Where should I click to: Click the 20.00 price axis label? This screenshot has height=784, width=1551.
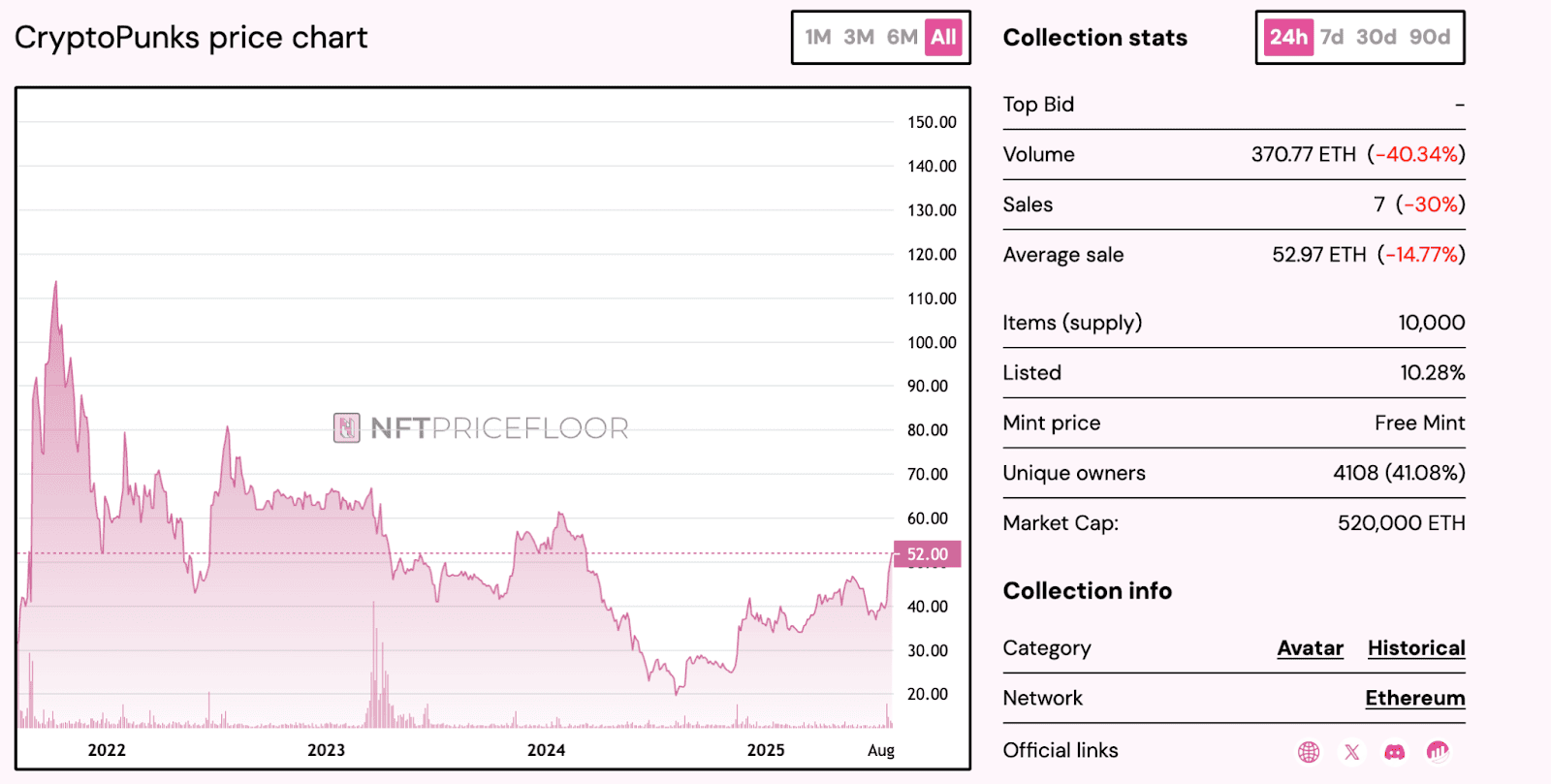point(928,694)
